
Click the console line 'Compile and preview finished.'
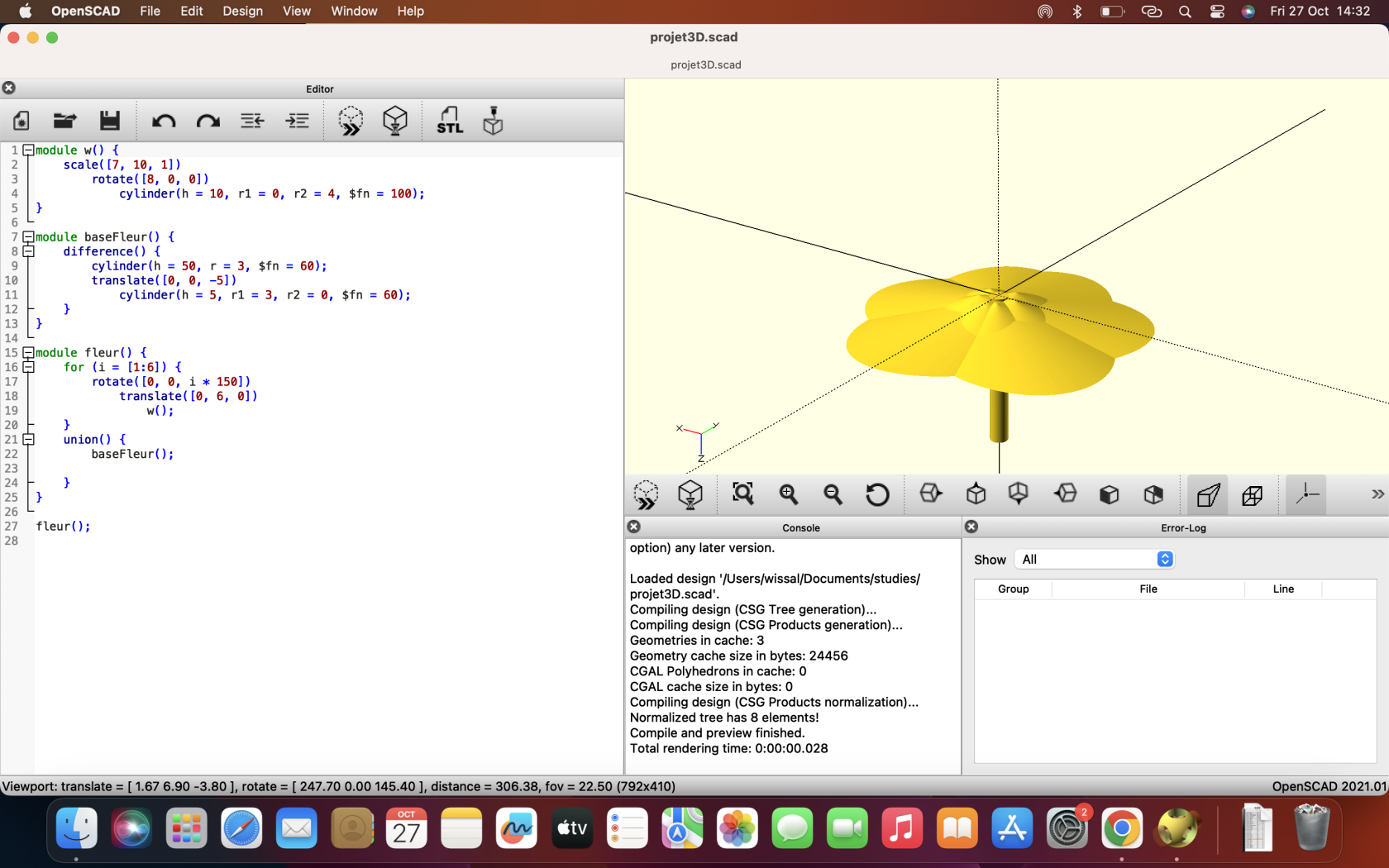[x=717, y=733]
